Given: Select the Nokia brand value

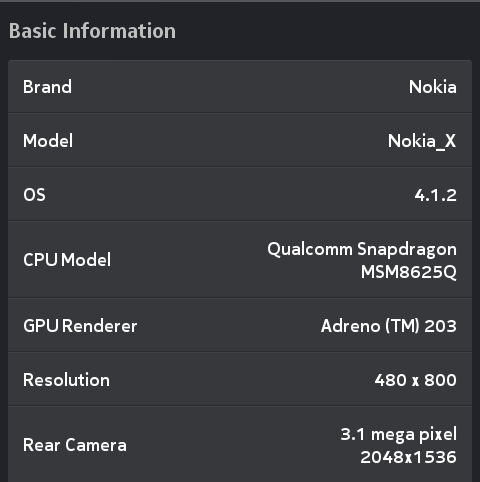Looking at the screenshot, I should pyautogui.click(x=433, y=87).
